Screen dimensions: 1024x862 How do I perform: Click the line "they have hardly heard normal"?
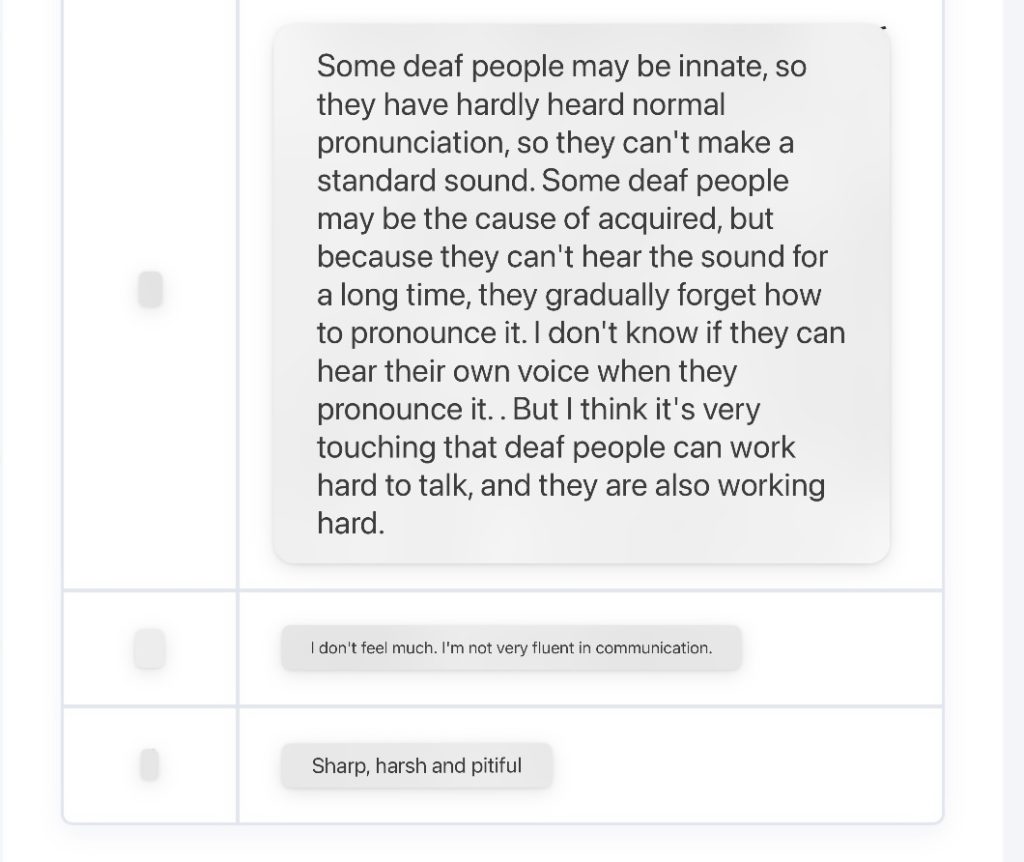tap(521, 105)
